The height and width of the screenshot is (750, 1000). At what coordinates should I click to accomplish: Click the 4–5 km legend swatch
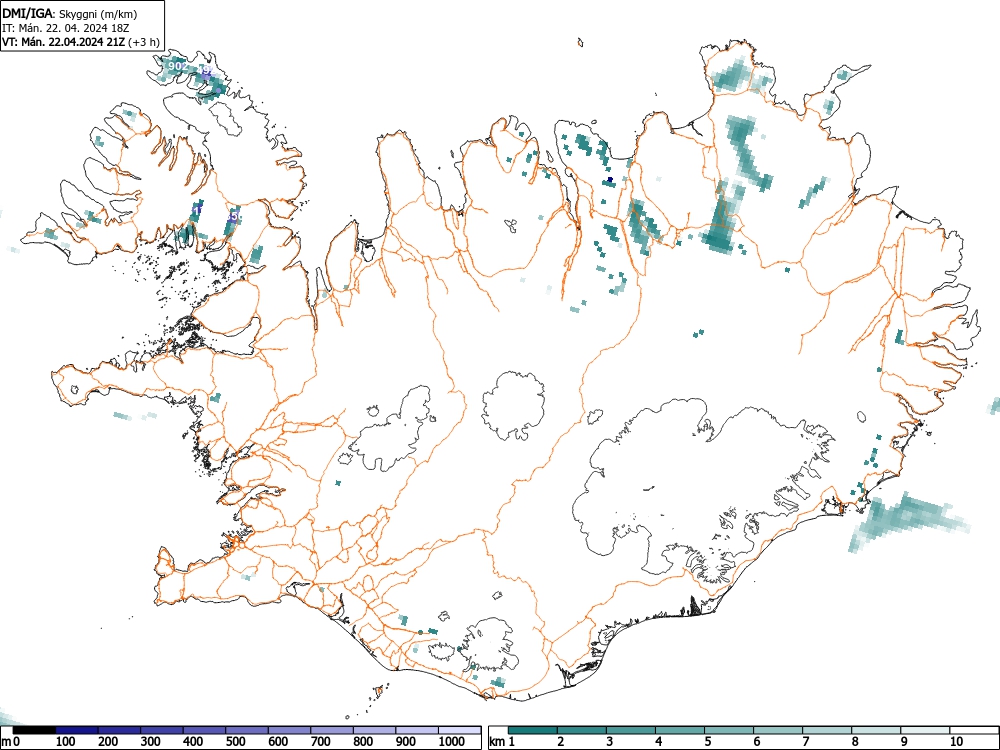point(680,730)
